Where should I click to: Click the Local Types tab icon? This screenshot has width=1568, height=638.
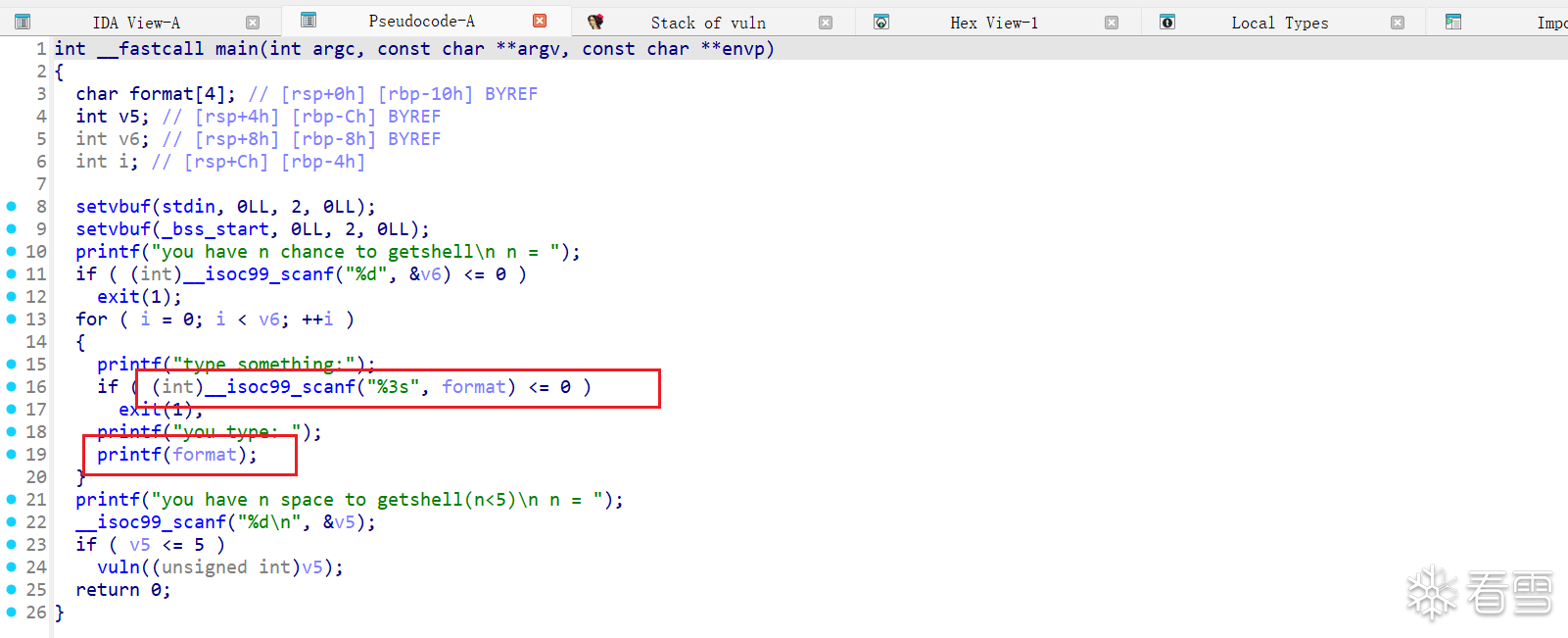(1167, 22)
